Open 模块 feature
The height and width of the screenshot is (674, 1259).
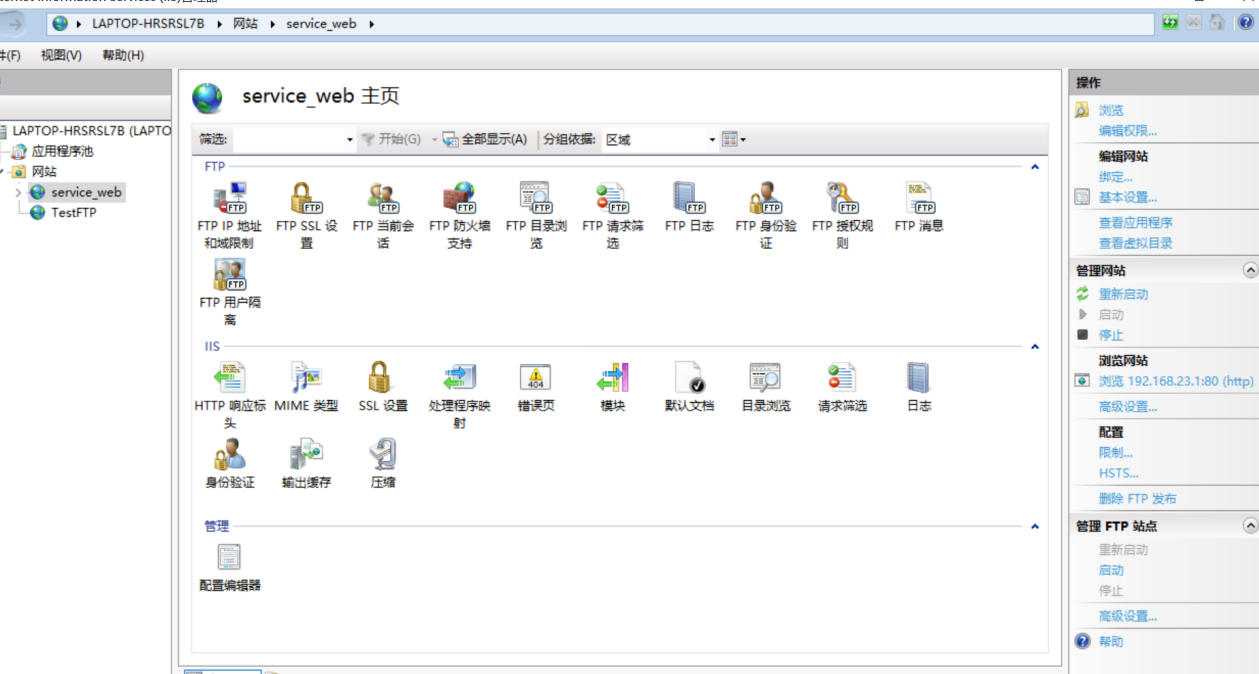[x=612, y=387]
